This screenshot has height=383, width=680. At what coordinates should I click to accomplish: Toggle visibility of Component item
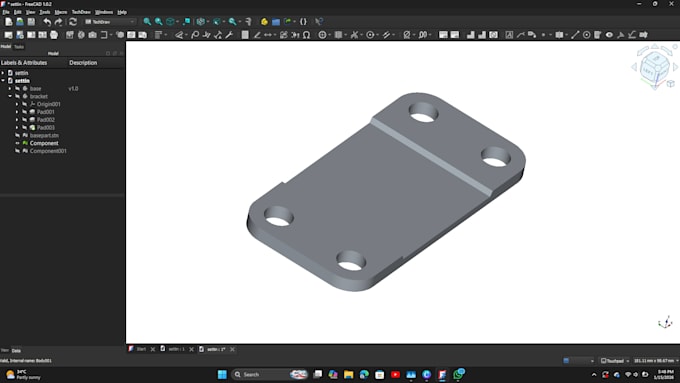[x=17, y=143]
